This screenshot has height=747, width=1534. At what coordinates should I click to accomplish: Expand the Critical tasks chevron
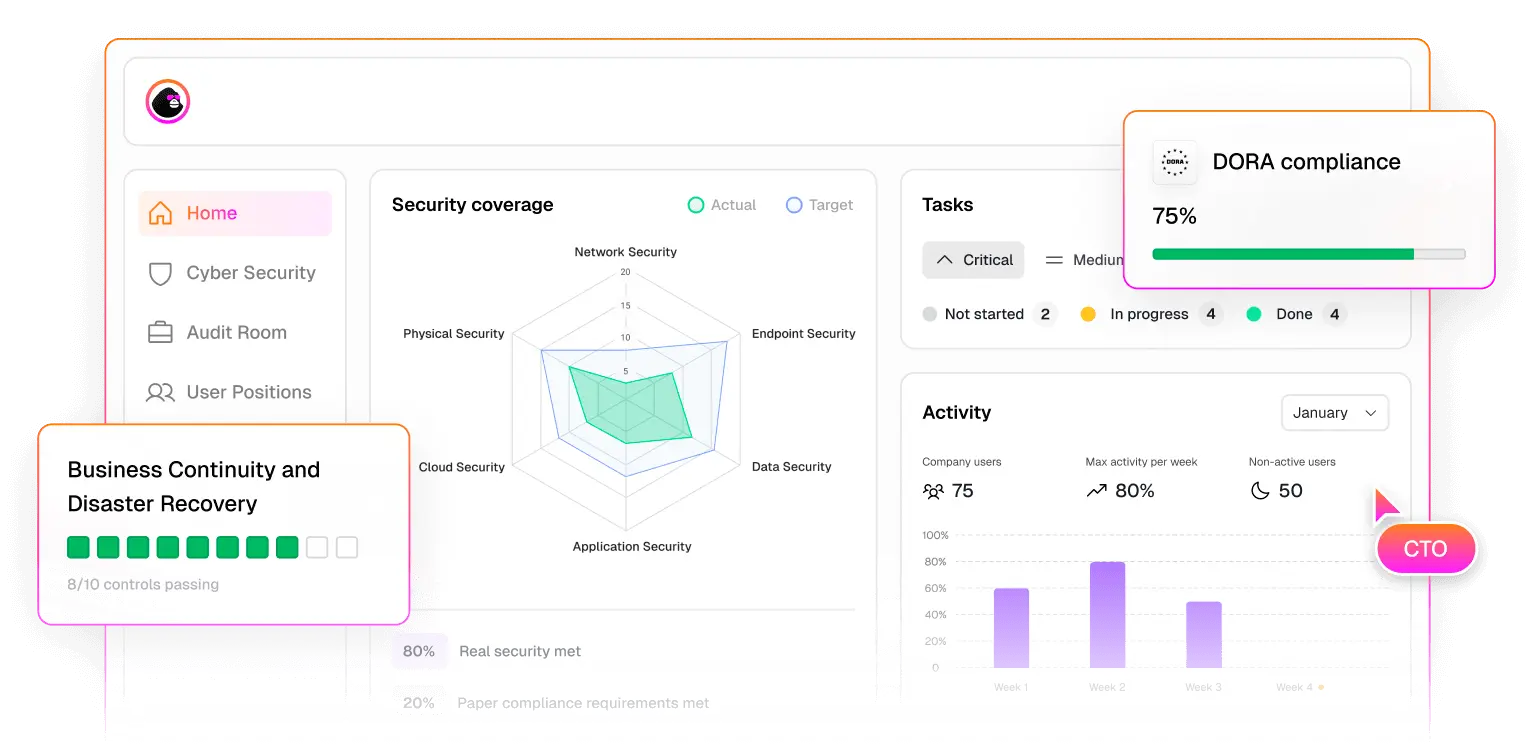point(943,260)
